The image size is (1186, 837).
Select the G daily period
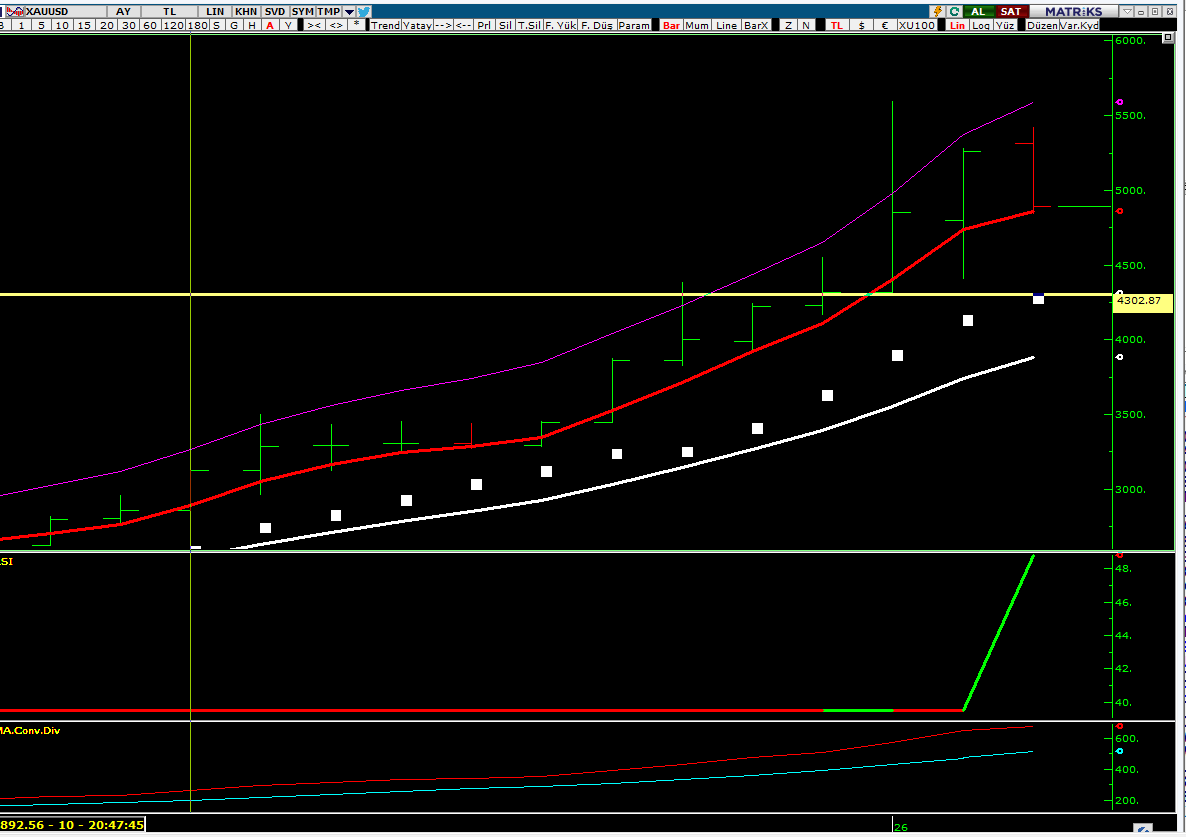tap(234, 25)
